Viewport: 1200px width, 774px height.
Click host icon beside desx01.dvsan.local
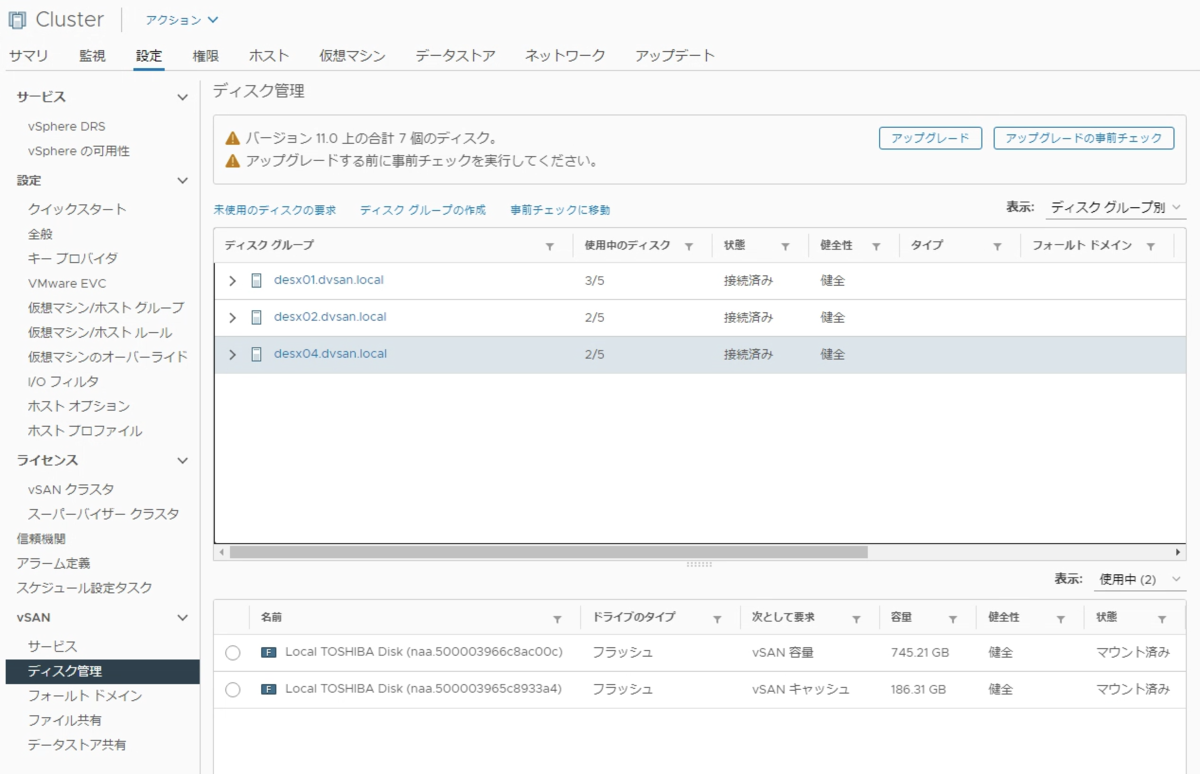point(256,281)
